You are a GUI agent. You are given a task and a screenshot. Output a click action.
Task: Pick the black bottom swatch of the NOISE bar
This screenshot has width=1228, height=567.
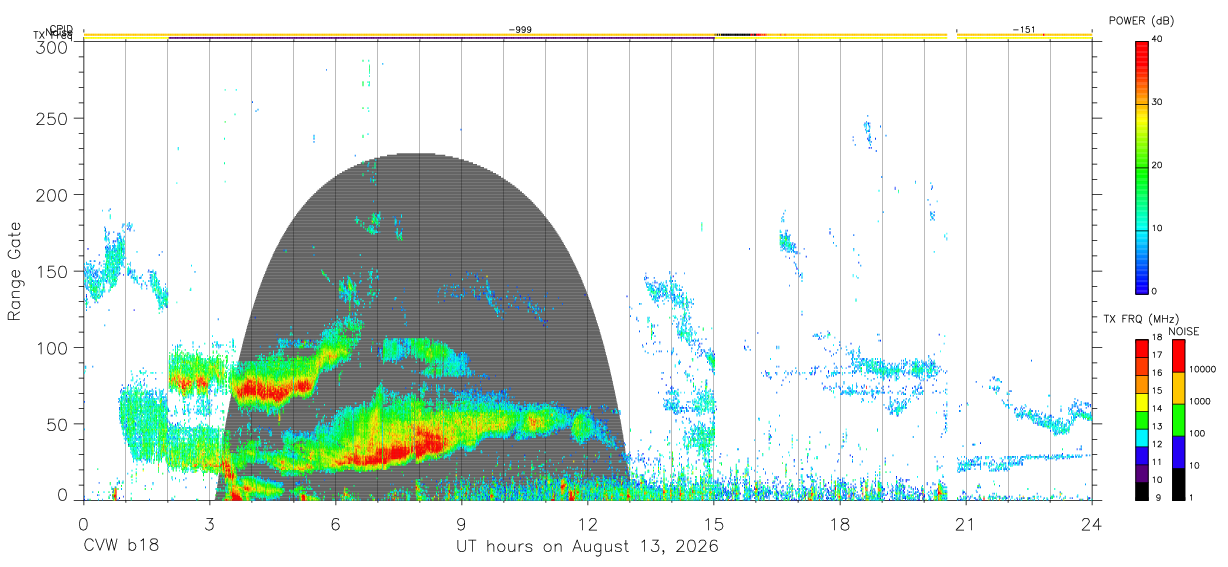(x=1177, y=484)
